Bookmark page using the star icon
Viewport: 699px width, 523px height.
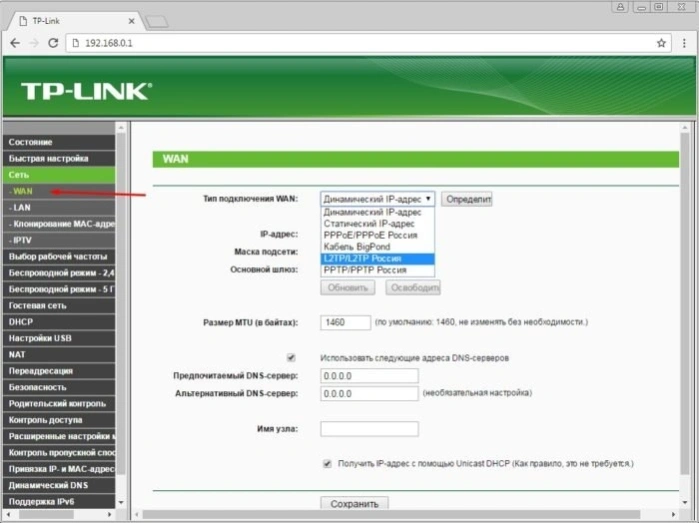click(661, 43)
